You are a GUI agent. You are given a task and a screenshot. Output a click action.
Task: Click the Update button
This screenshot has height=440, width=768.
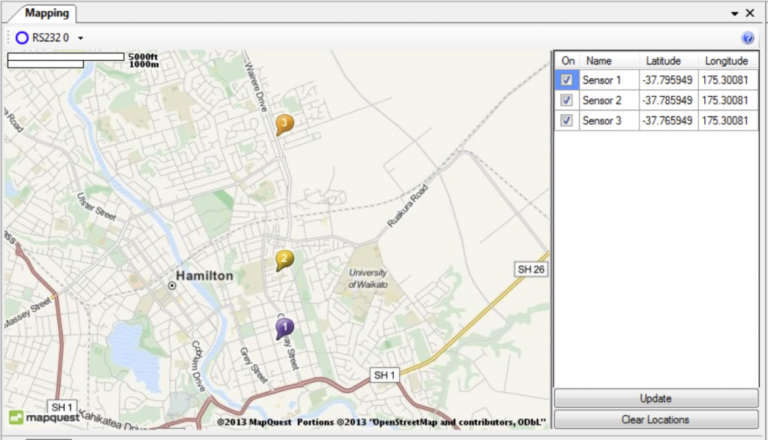[656, 398]
